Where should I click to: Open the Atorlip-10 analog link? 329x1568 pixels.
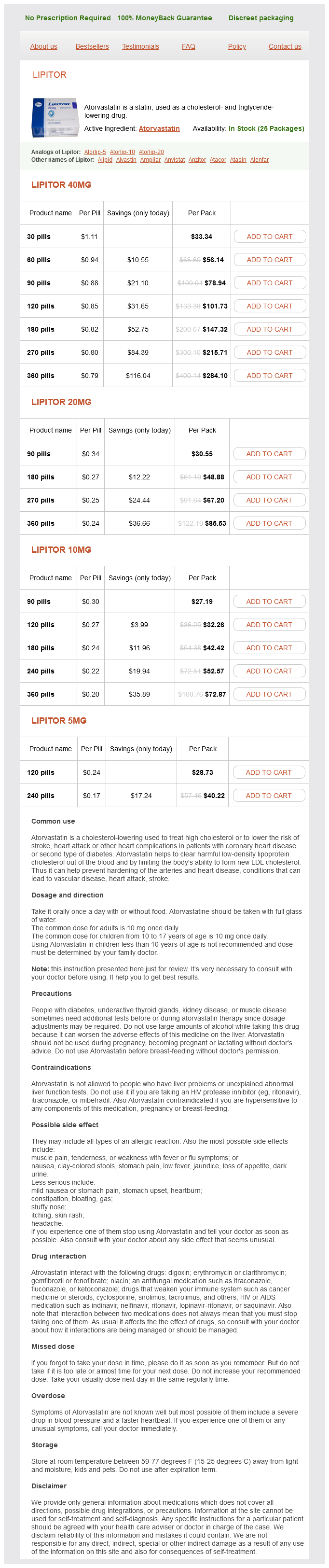122,152
